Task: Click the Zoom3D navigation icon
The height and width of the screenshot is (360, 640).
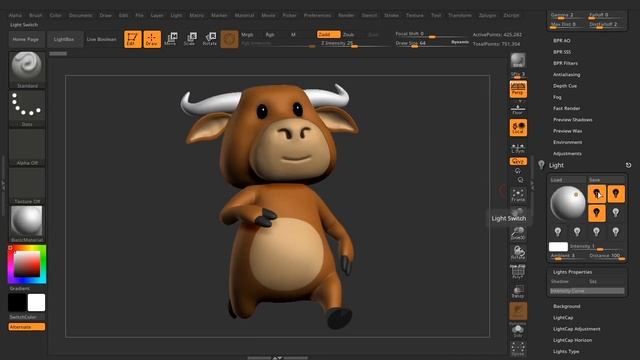Action: coord(518,233)
